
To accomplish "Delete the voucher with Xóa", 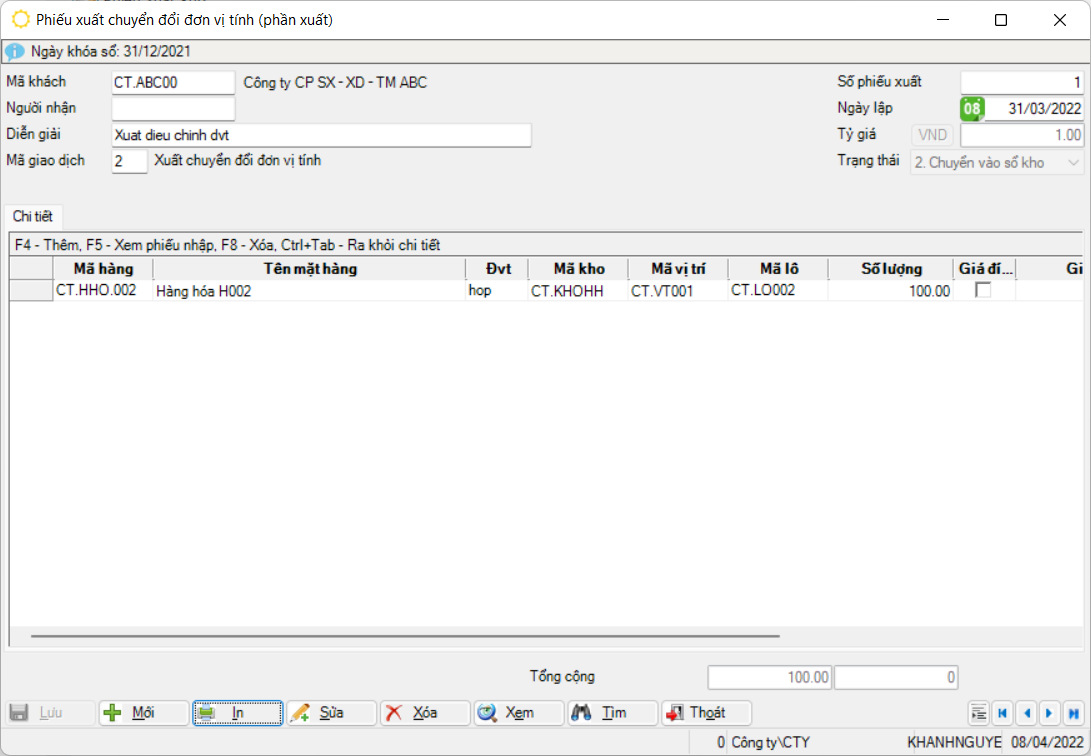I will click(x=425, y=713).
